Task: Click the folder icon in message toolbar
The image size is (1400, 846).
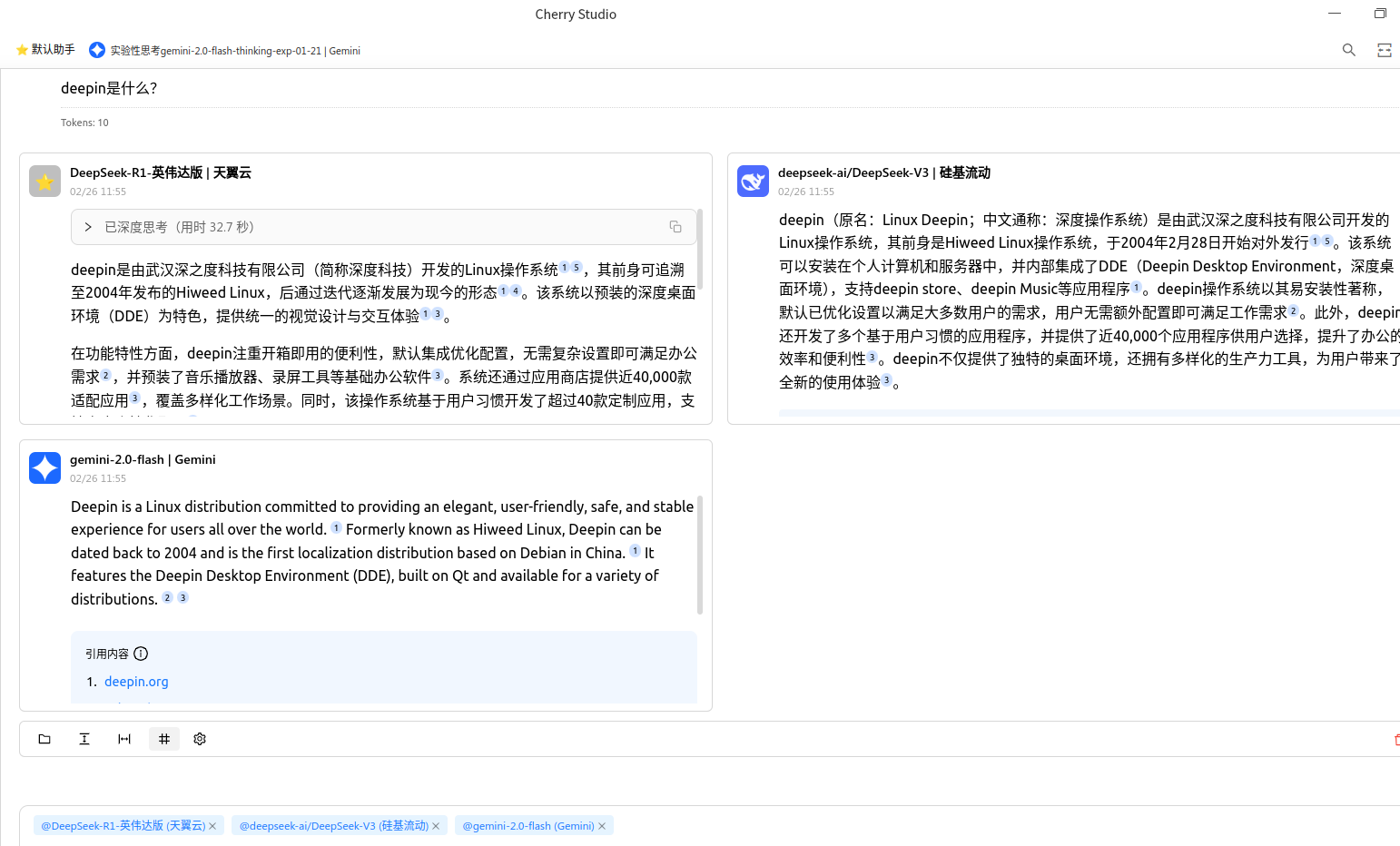Action: tap(44, 739)
